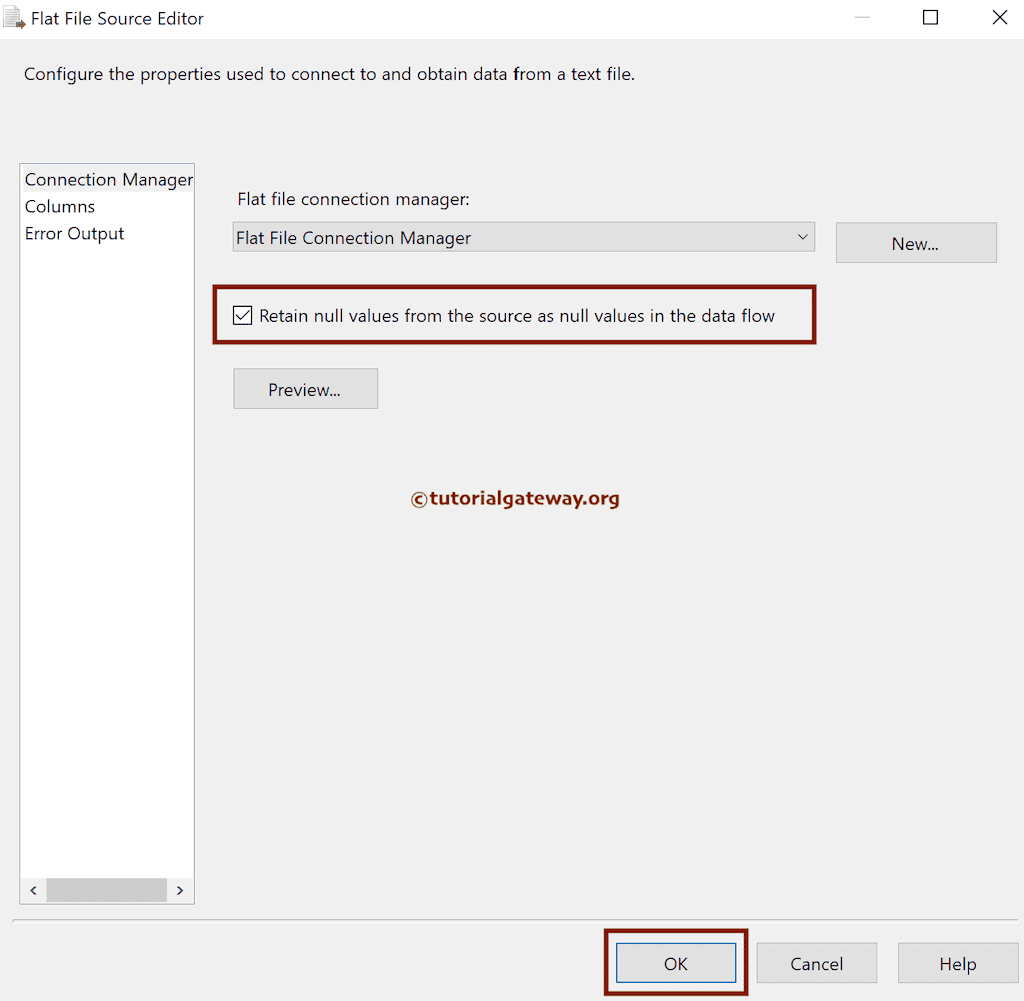Click the Flat File Source Editor title bar icon

tap(13, 17)
